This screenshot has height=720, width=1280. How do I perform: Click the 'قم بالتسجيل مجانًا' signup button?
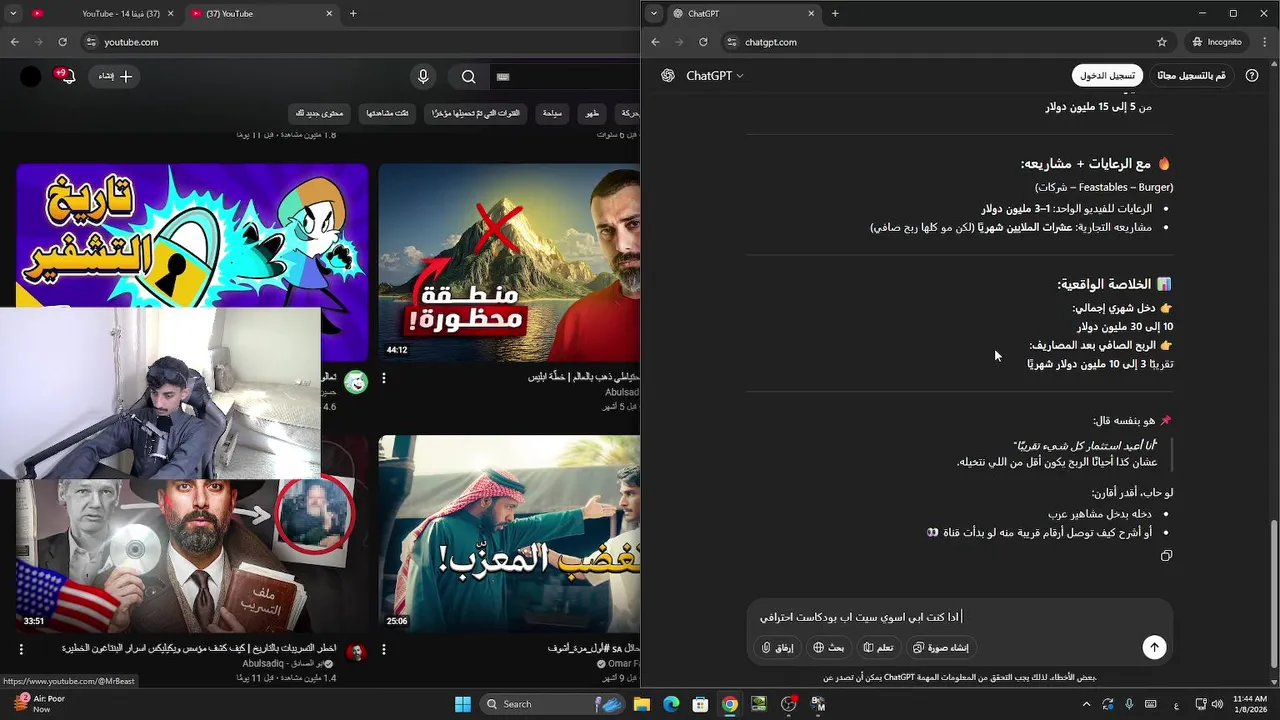pyautogui.click(x=1191, y=76)
